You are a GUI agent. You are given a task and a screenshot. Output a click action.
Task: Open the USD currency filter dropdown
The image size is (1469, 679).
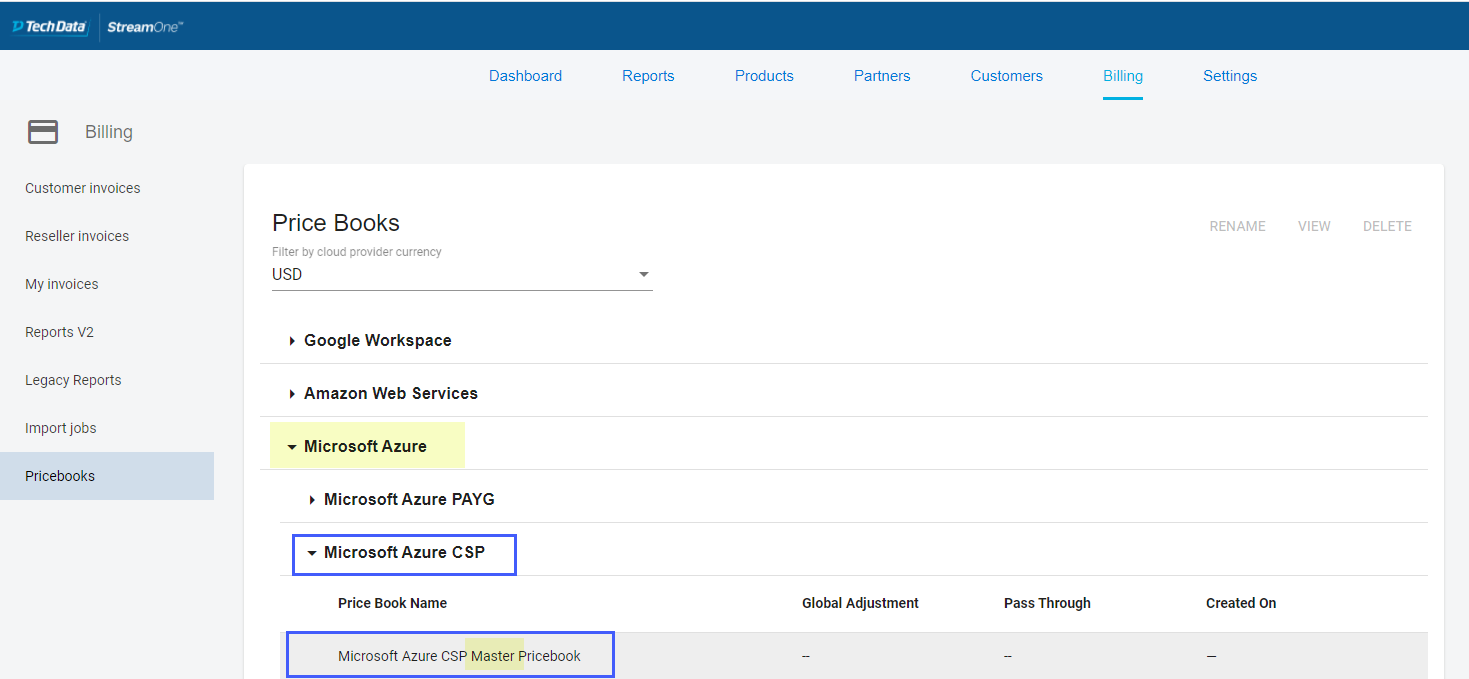462,275
